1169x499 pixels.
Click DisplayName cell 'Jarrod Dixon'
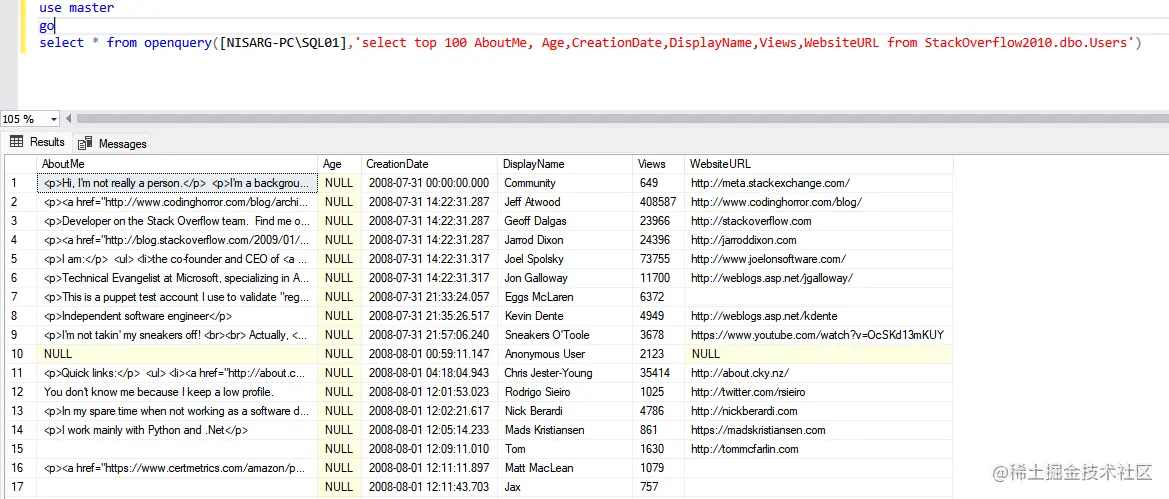[x=566, y=240]
